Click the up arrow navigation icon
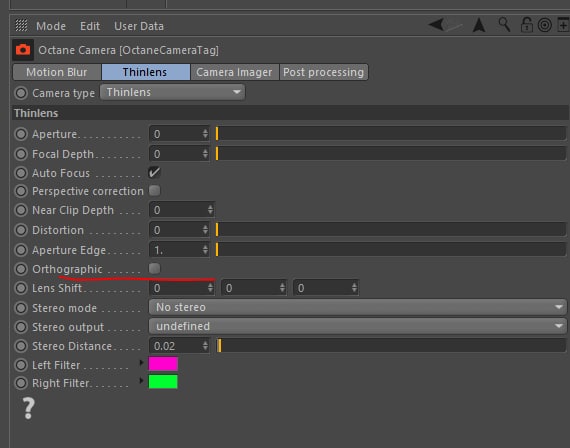This screenshot has width=570, height=448. coord(479,25)
